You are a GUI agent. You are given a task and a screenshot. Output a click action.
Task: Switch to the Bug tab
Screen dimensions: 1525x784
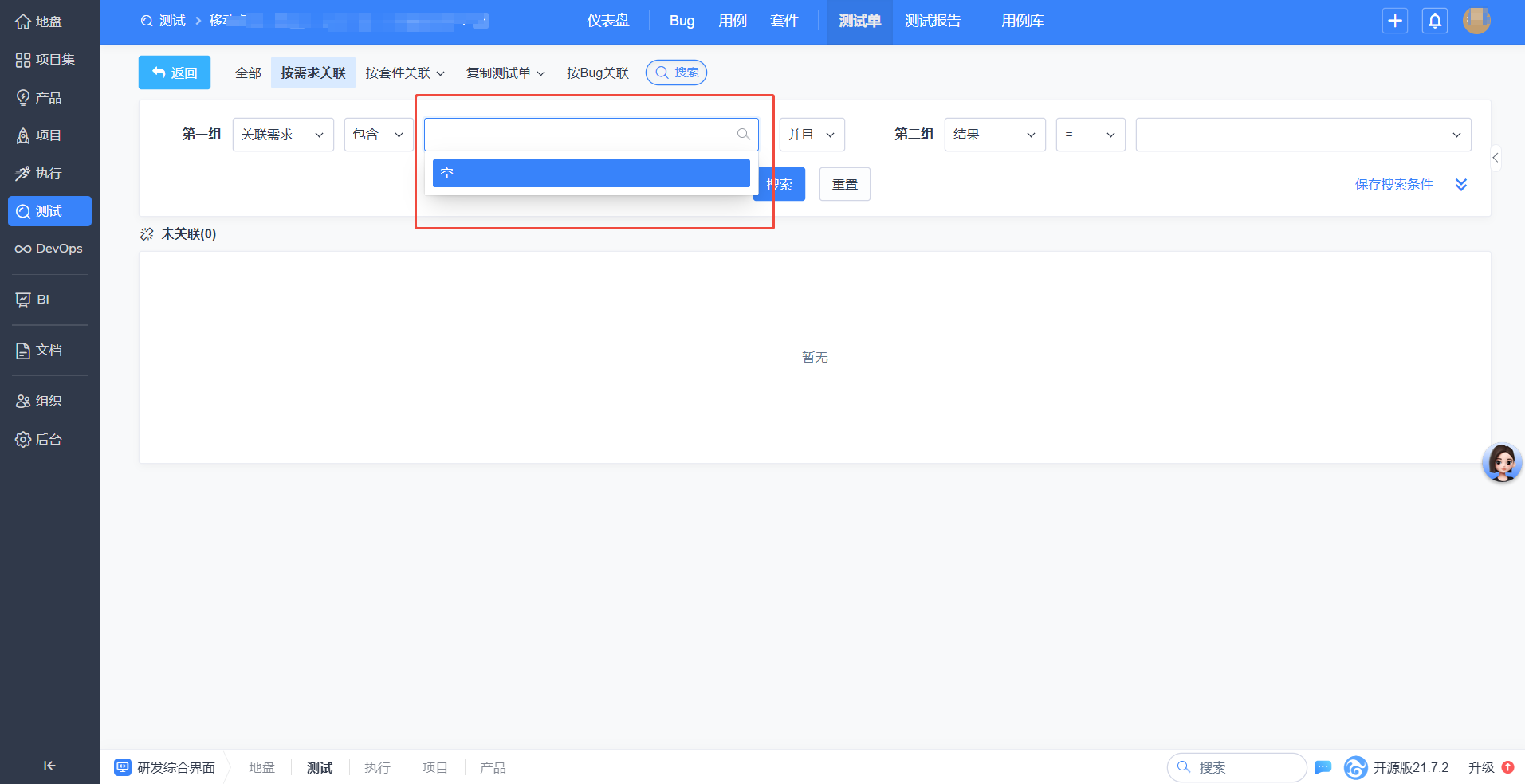[682, 22]
